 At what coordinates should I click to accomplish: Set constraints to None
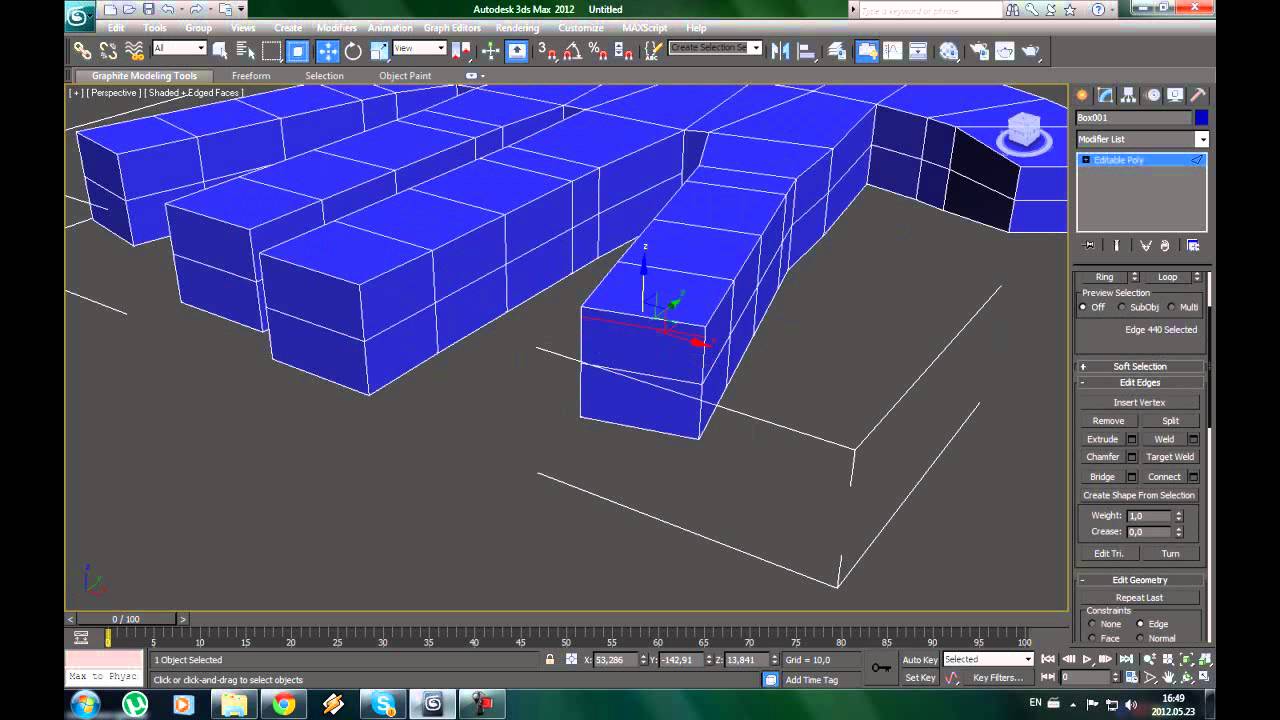[1092, 624]
